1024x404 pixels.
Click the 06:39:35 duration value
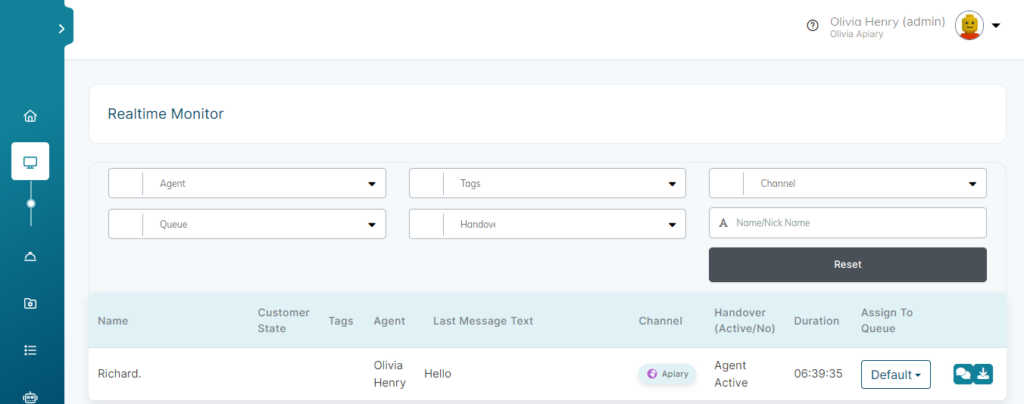point(818,374)
